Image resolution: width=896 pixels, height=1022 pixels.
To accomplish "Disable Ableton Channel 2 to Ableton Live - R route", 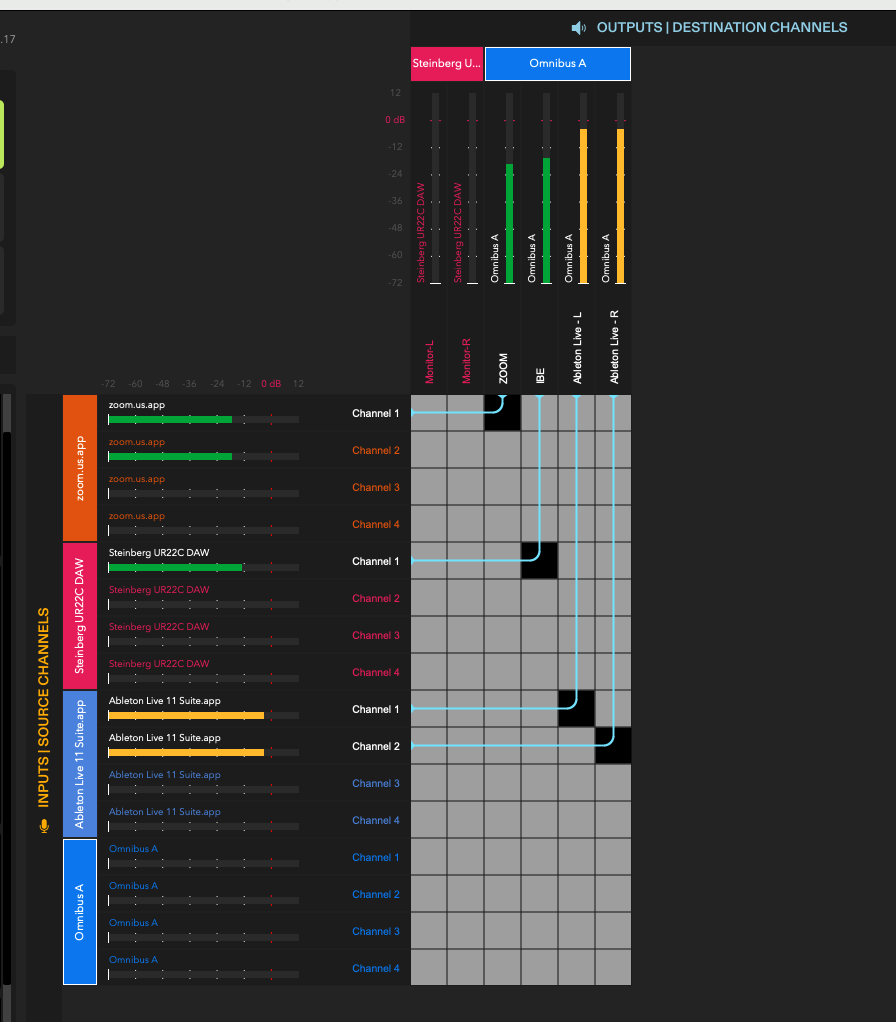I will point(613,746).
